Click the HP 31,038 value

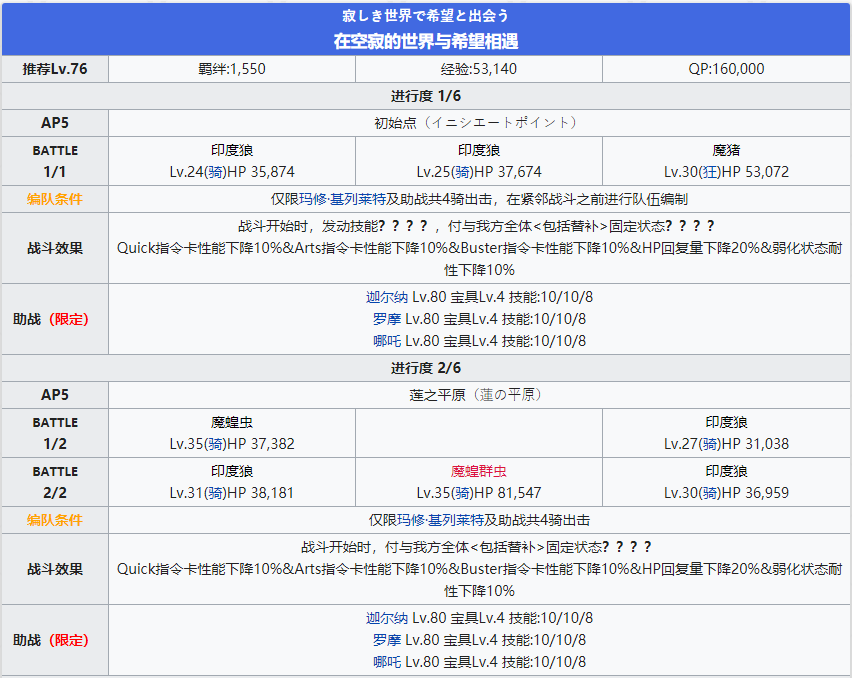(x=755, y=444)
